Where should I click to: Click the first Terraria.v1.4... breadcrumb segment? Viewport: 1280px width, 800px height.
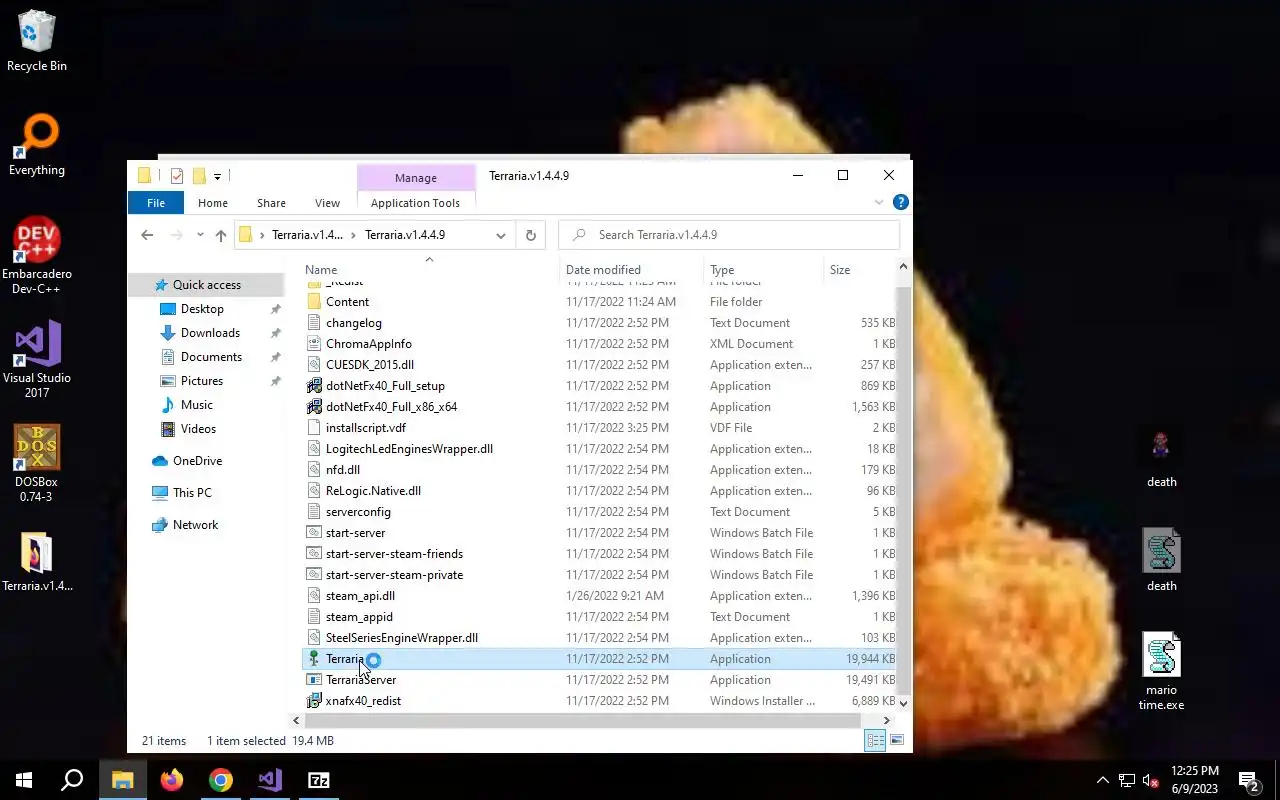tap(308, 235)
